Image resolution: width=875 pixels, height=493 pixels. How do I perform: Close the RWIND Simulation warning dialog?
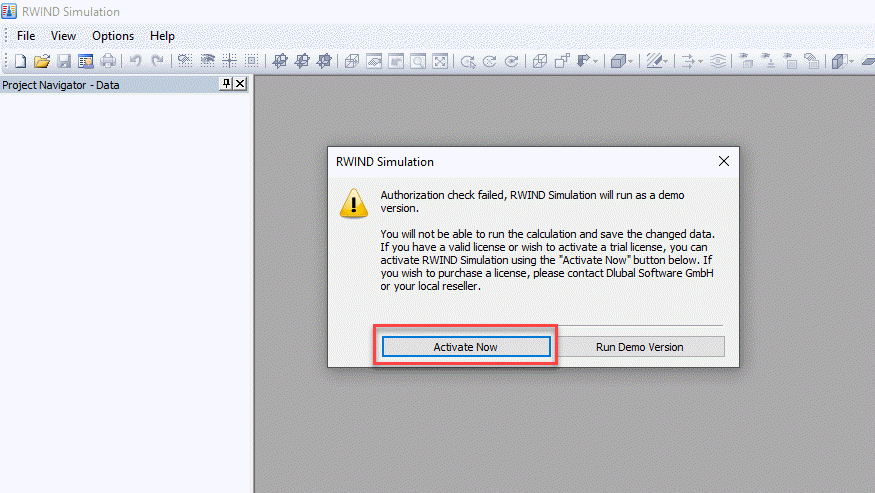724,161
